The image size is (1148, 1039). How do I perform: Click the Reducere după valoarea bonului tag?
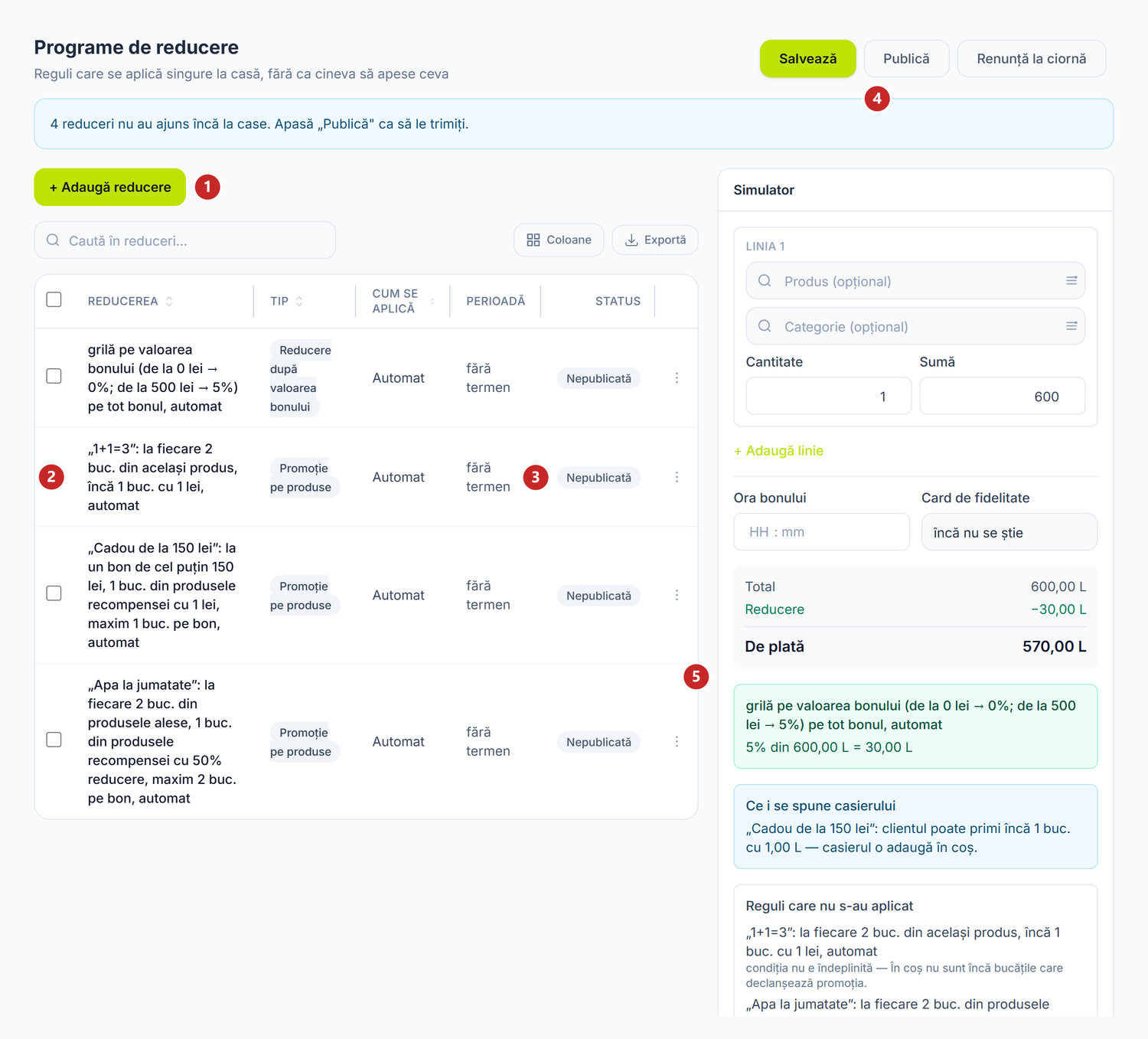(x=301, y=378)
